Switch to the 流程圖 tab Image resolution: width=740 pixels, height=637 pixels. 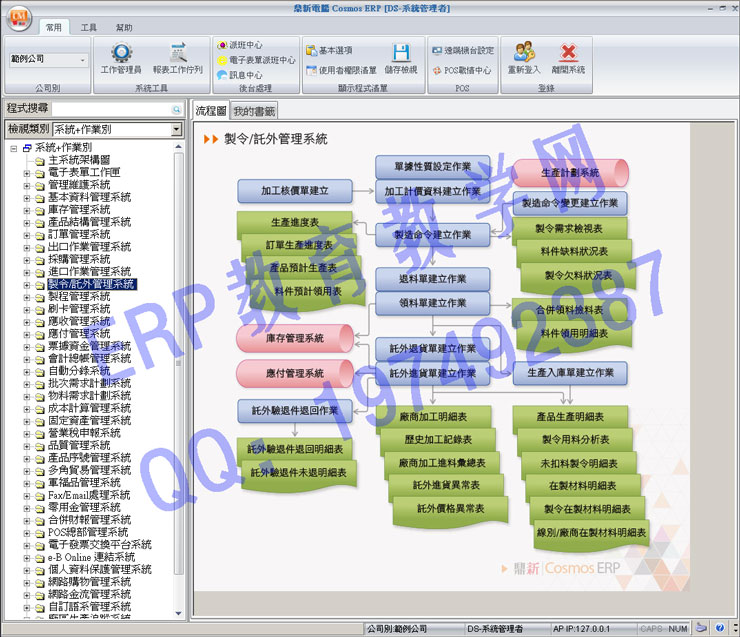point(211,111)
